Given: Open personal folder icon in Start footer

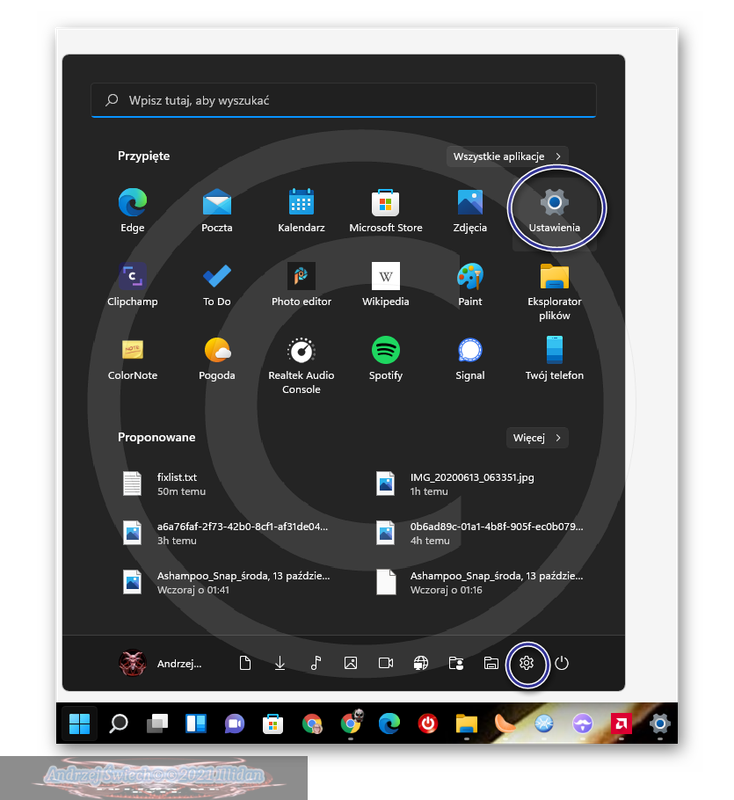Looking at the screenshot, I should tap(456, 663).
